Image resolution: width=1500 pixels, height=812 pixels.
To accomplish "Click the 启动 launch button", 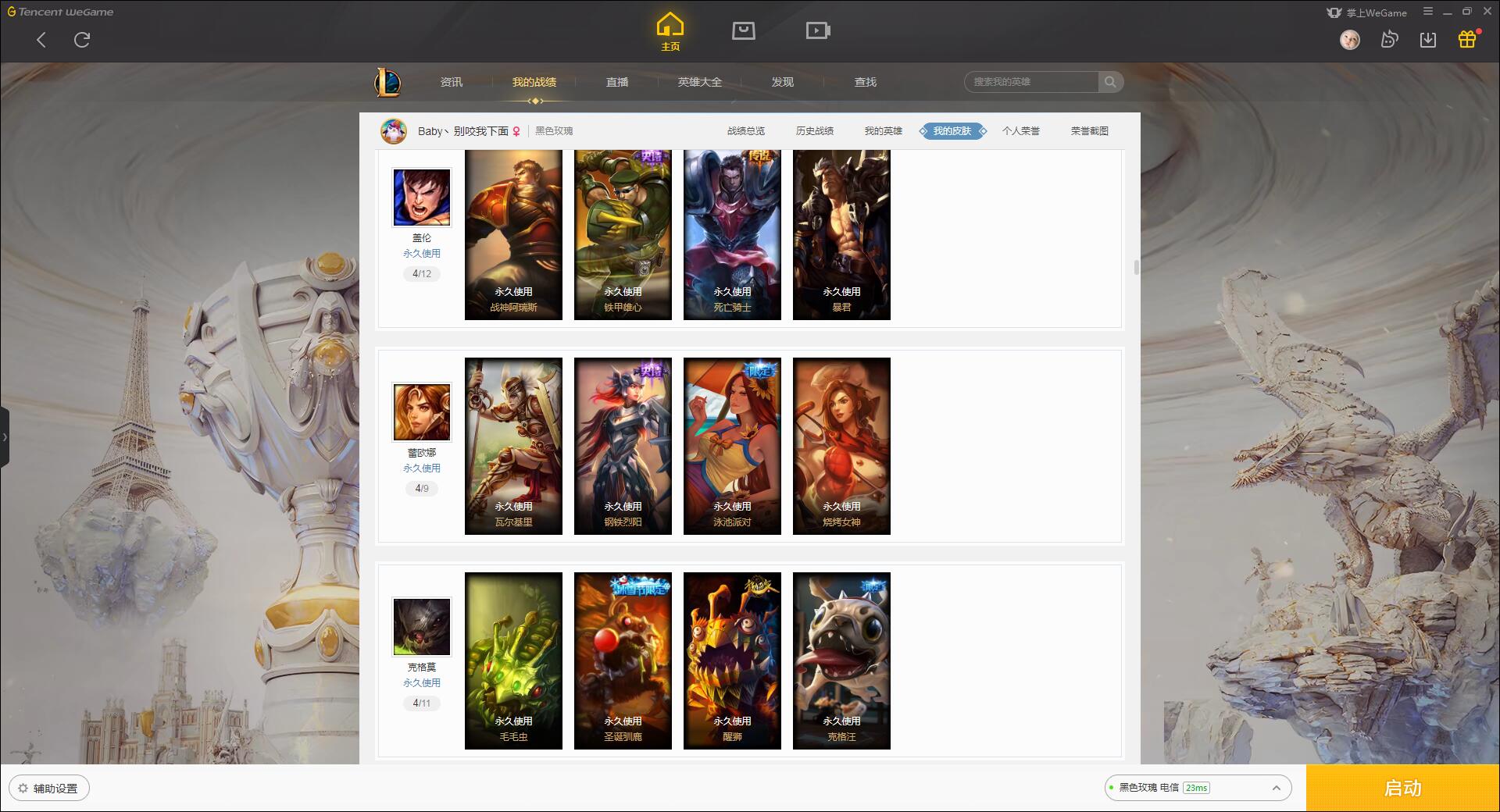I will [1403, 789].
